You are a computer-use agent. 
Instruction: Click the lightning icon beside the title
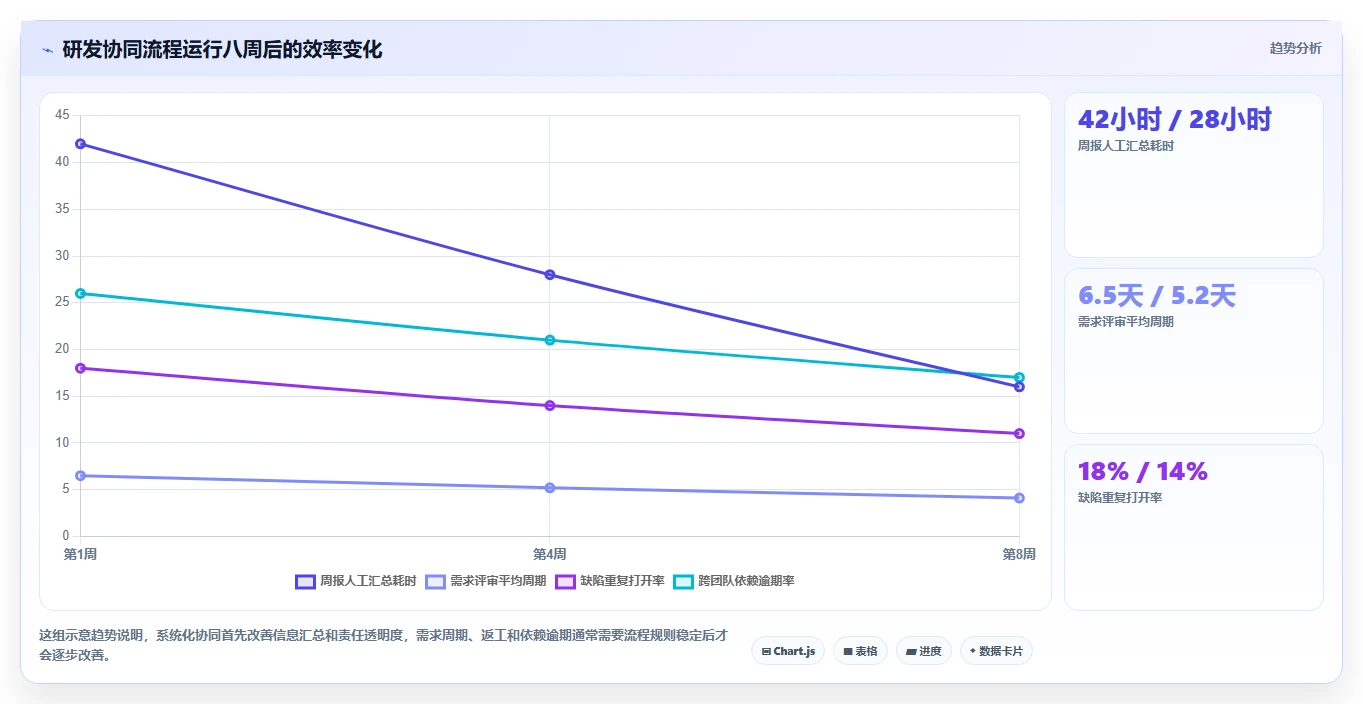47,50
